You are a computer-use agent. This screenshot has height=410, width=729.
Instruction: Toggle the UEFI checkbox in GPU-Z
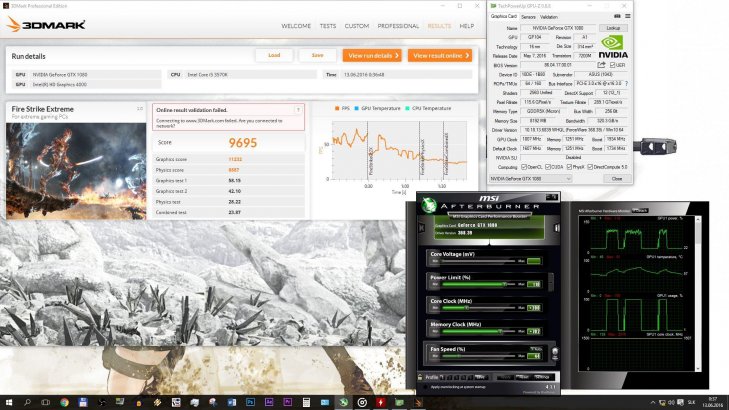(611, 65)
